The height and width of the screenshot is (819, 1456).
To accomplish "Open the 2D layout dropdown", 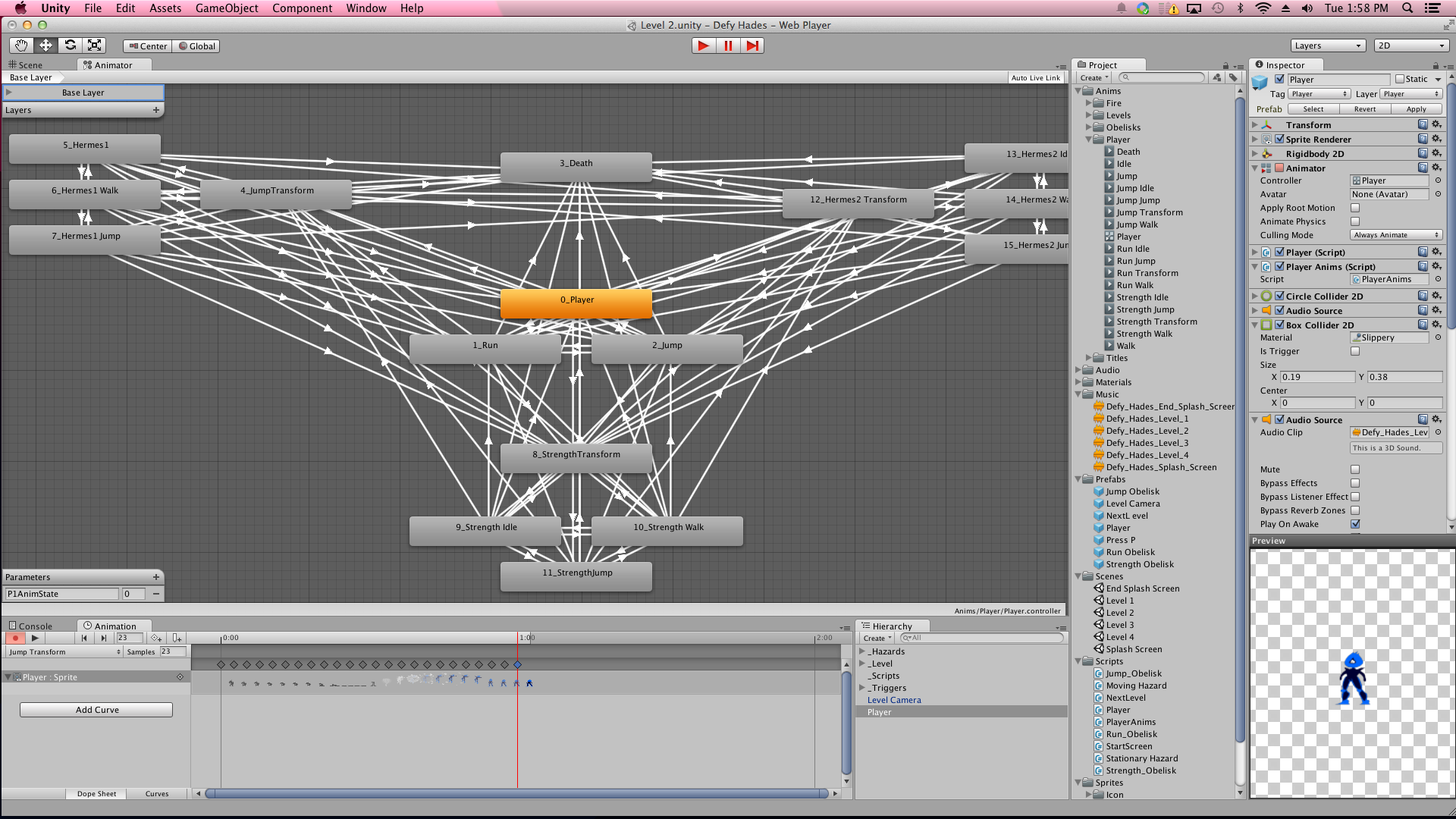I will point(1411,45).
